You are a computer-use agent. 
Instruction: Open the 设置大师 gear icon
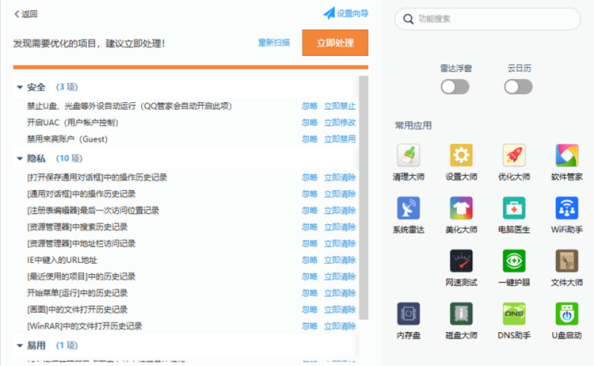click(461, 155)
